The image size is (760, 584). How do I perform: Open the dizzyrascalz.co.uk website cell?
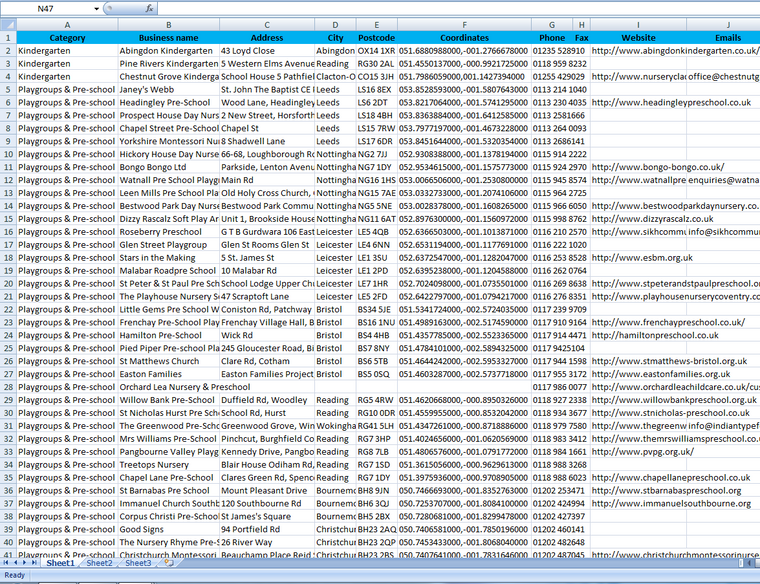click(x=652, y=219)
